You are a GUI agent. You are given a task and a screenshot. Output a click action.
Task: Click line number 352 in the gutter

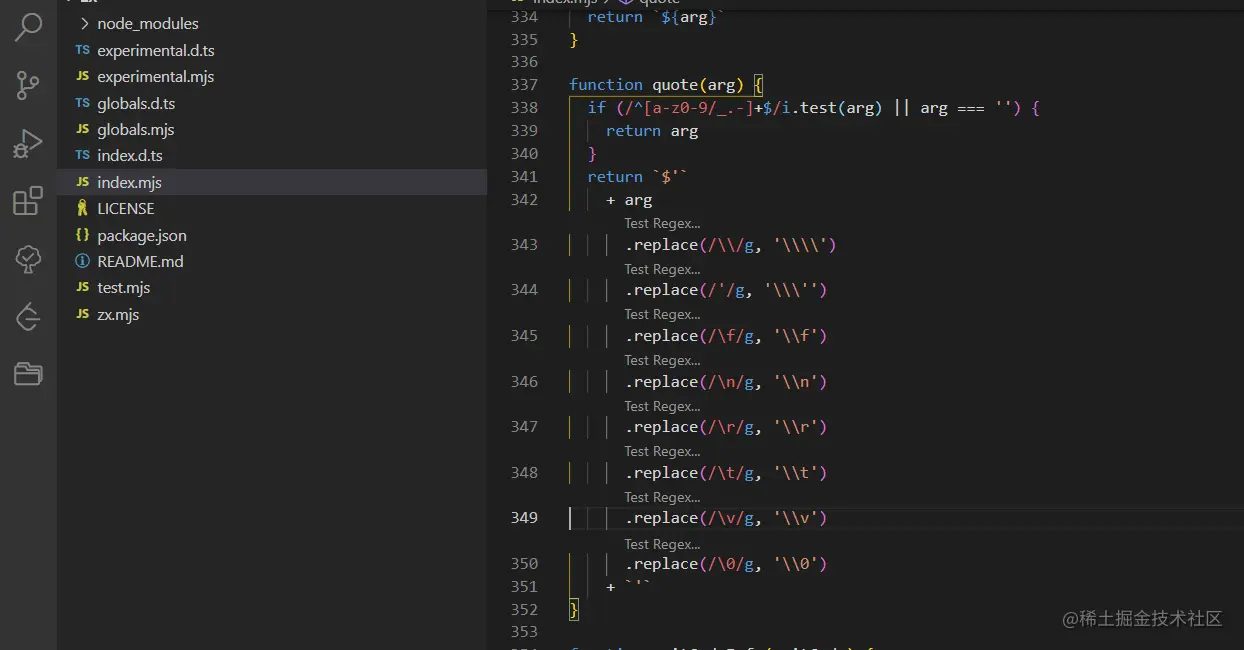tap(524, 609)
